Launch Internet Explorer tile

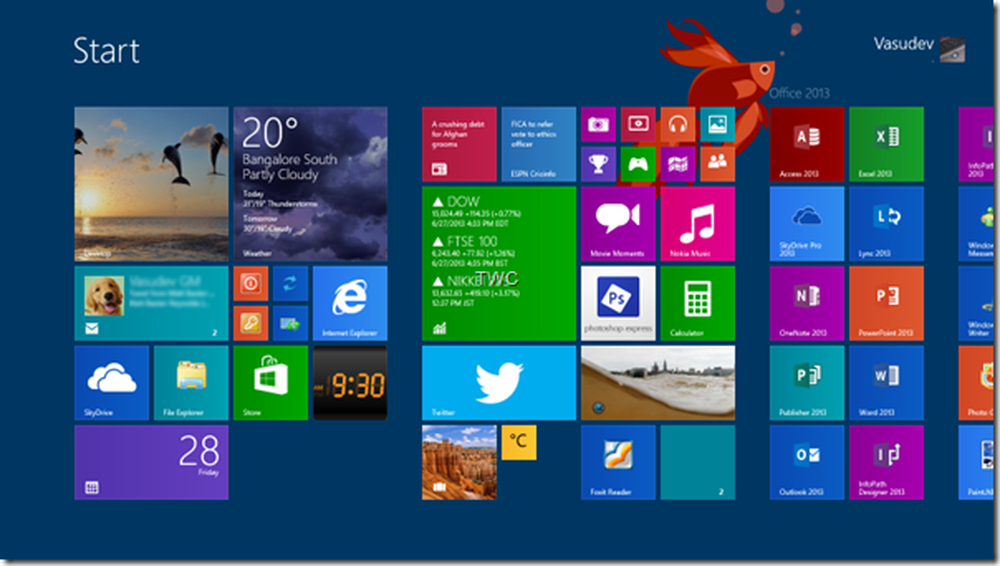click(x=349, y=303)
